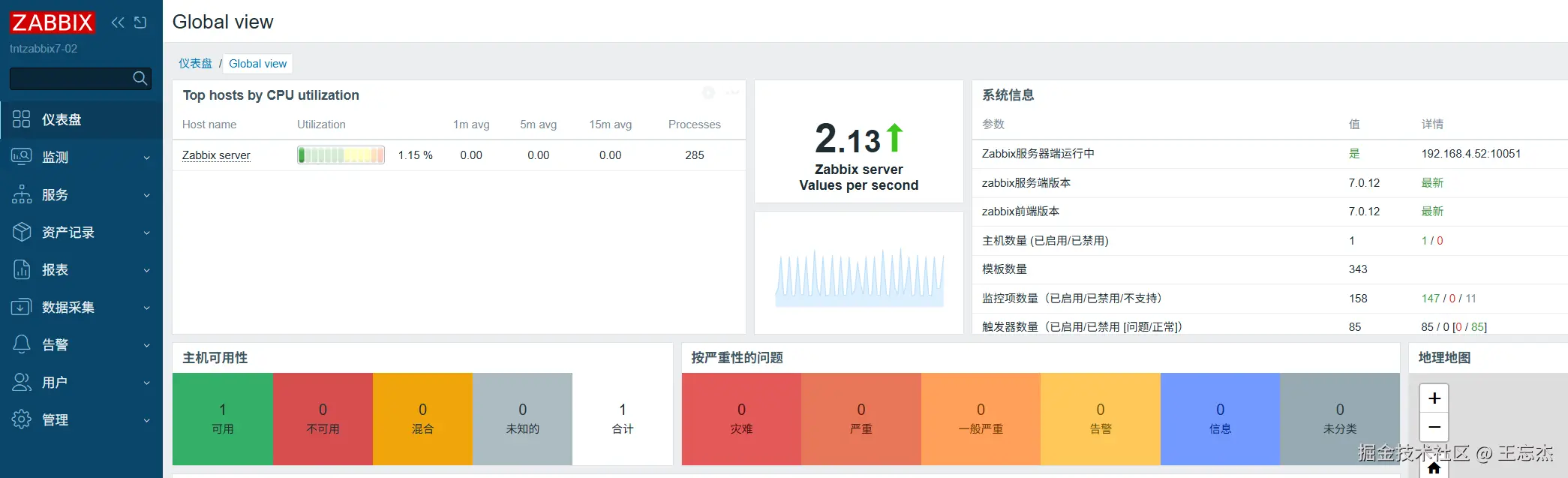Screen dimensions: 1568x478
Task: Click the green up-arrow trend indicator
Action: (894, 137)
